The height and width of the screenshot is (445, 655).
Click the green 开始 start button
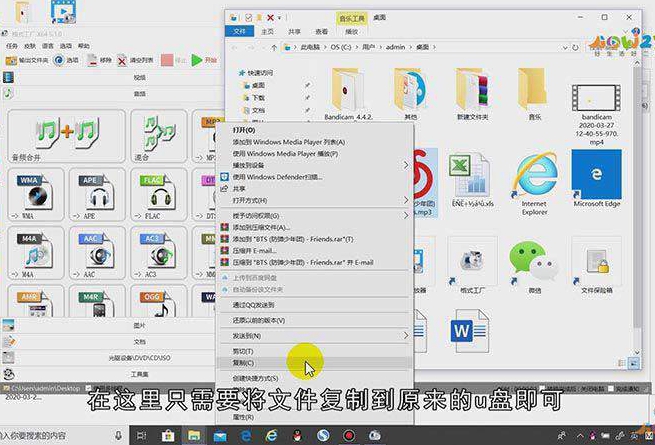[x=204, y=60]
